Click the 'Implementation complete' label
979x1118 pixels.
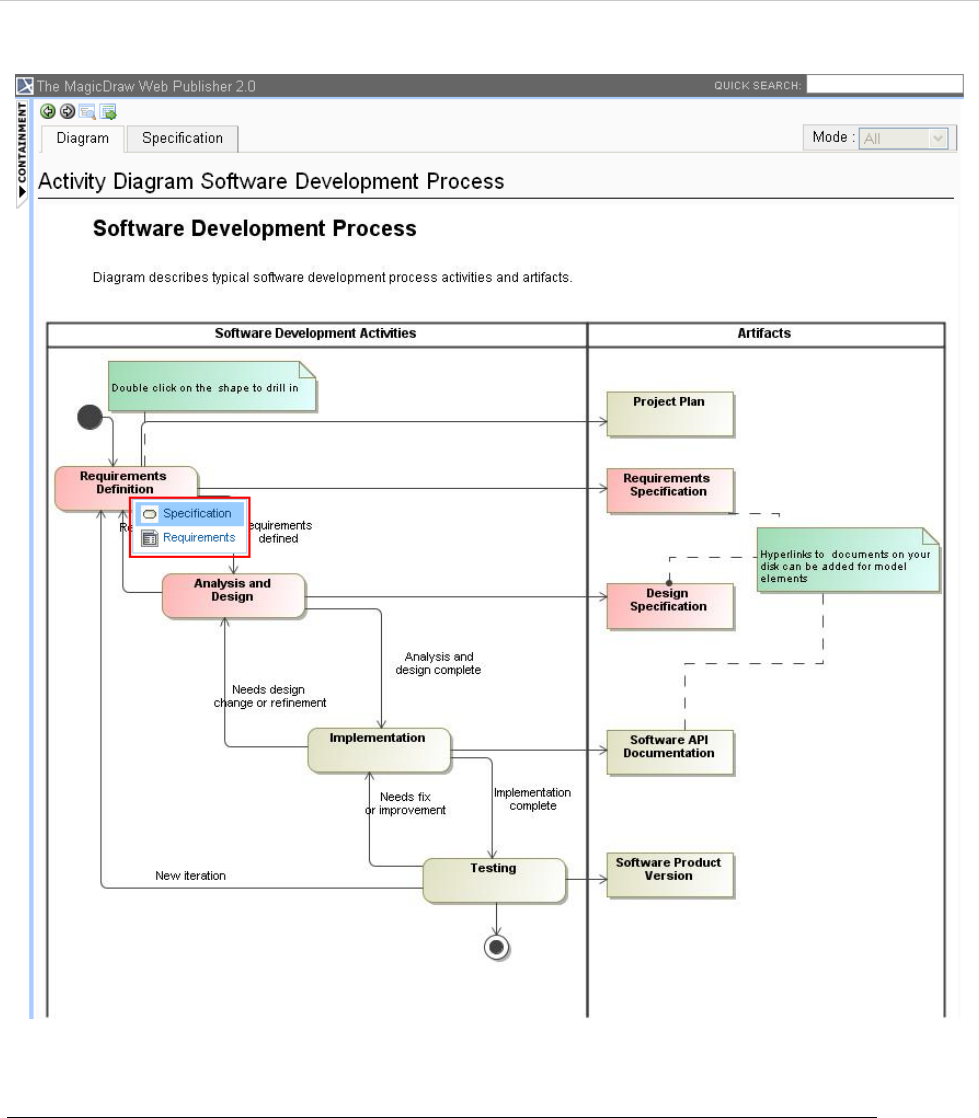pyautogui.click(x=532, y=799)
